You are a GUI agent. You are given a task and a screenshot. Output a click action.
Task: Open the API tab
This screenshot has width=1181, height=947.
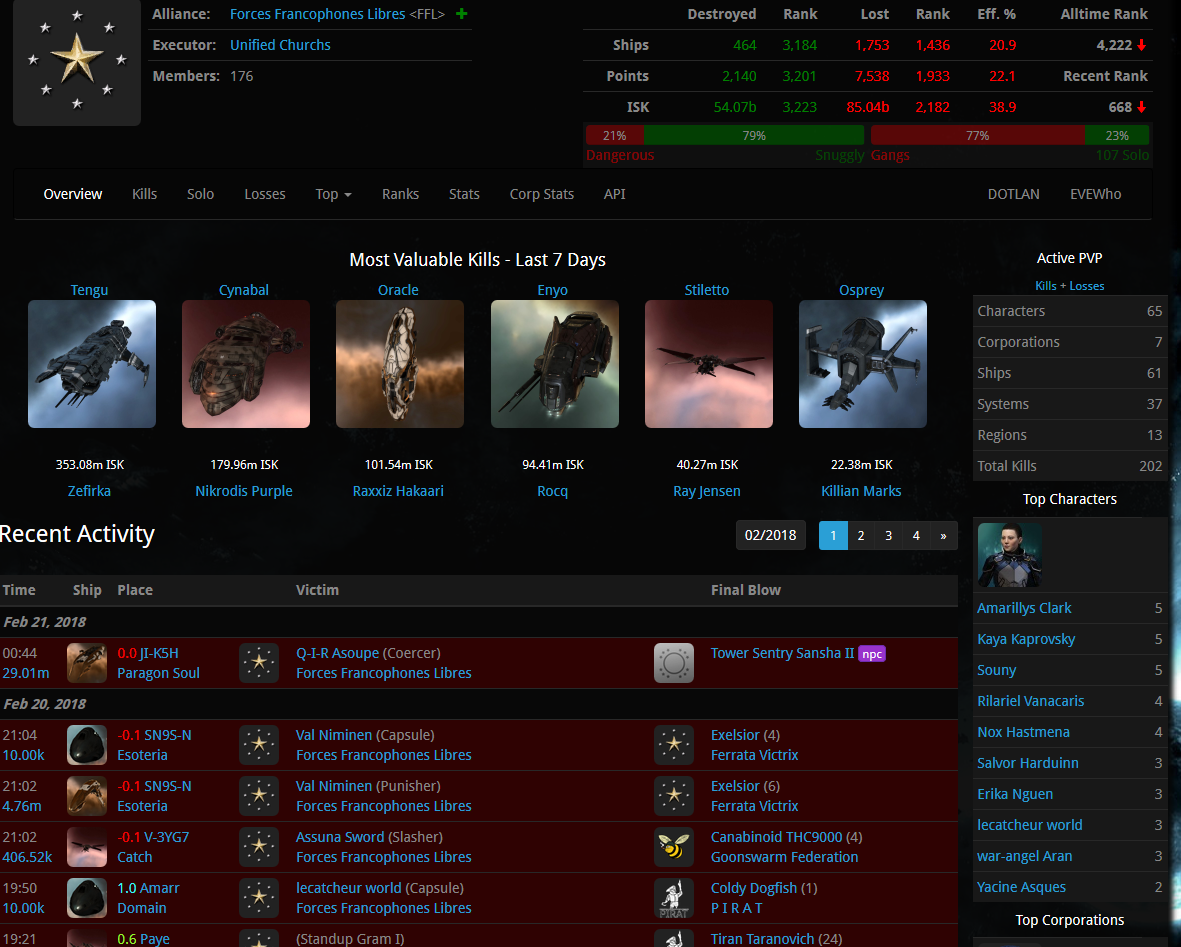pyautogui.click(x=615, y=194)
